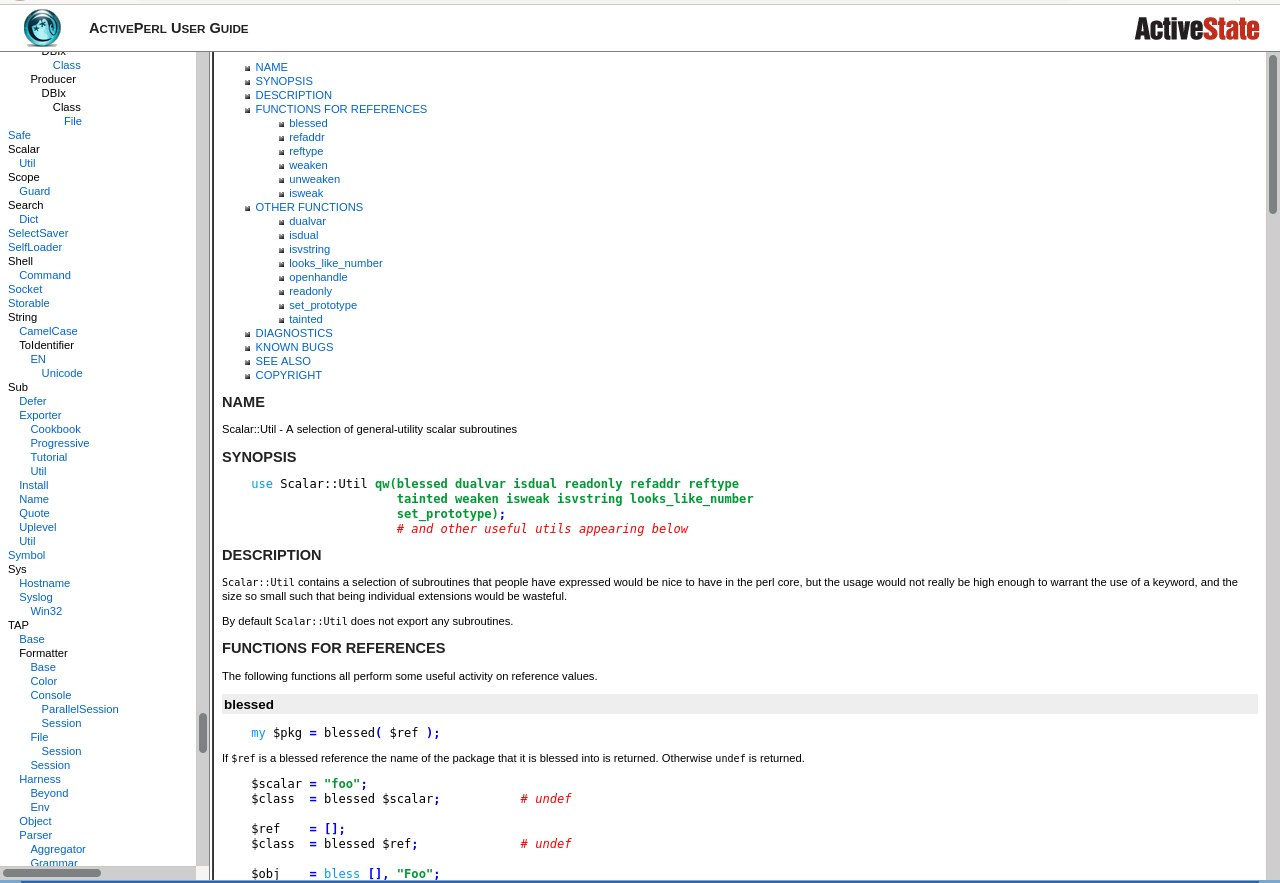Open Cookbook under Exporter in sidebar

tap(55, 429)
